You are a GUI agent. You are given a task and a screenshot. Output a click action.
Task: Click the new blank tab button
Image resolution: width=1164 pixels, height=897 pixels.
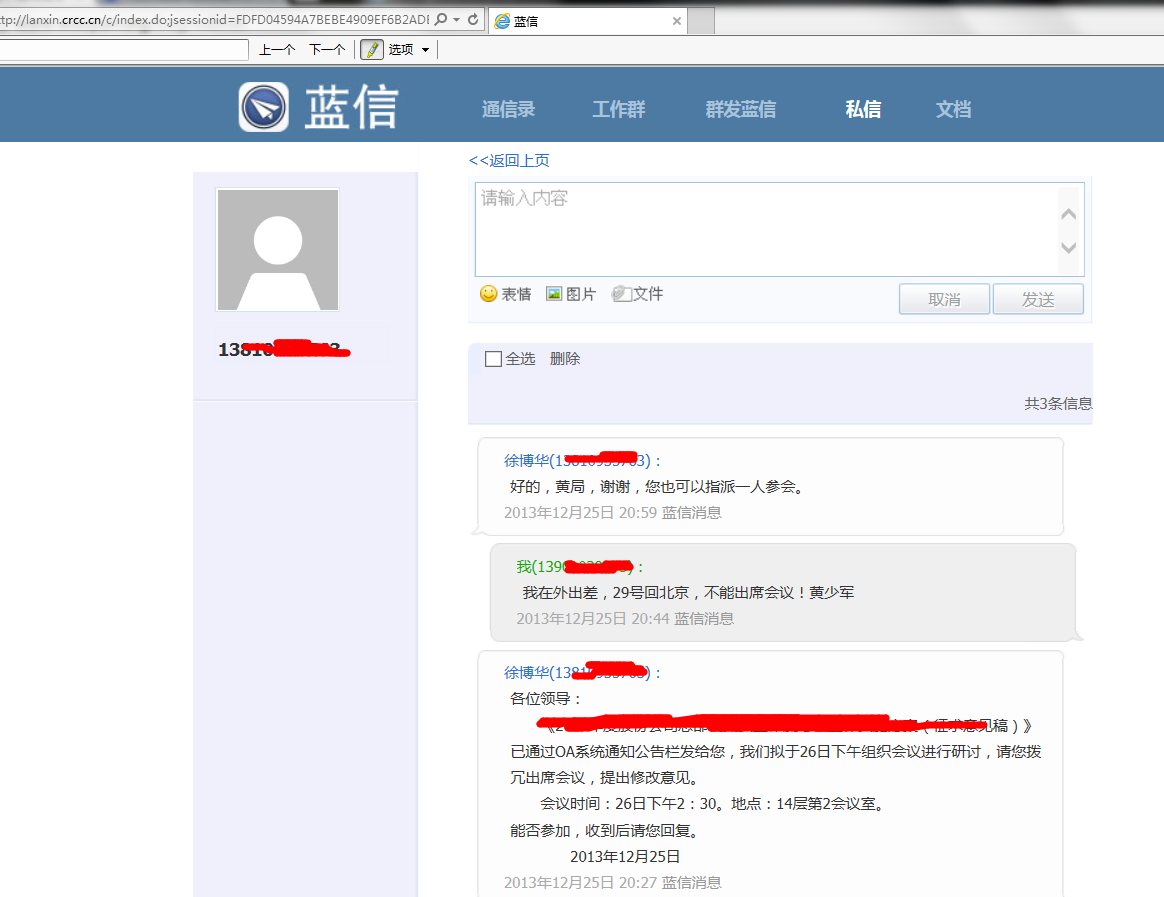pyautogui.click(x=701, y=22)
